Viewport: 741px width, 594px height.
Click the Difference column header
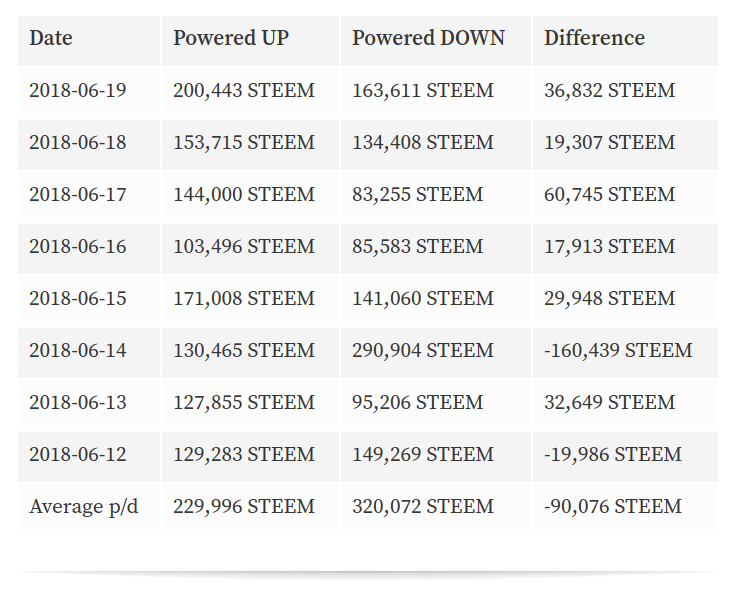(x=625, y=41)
